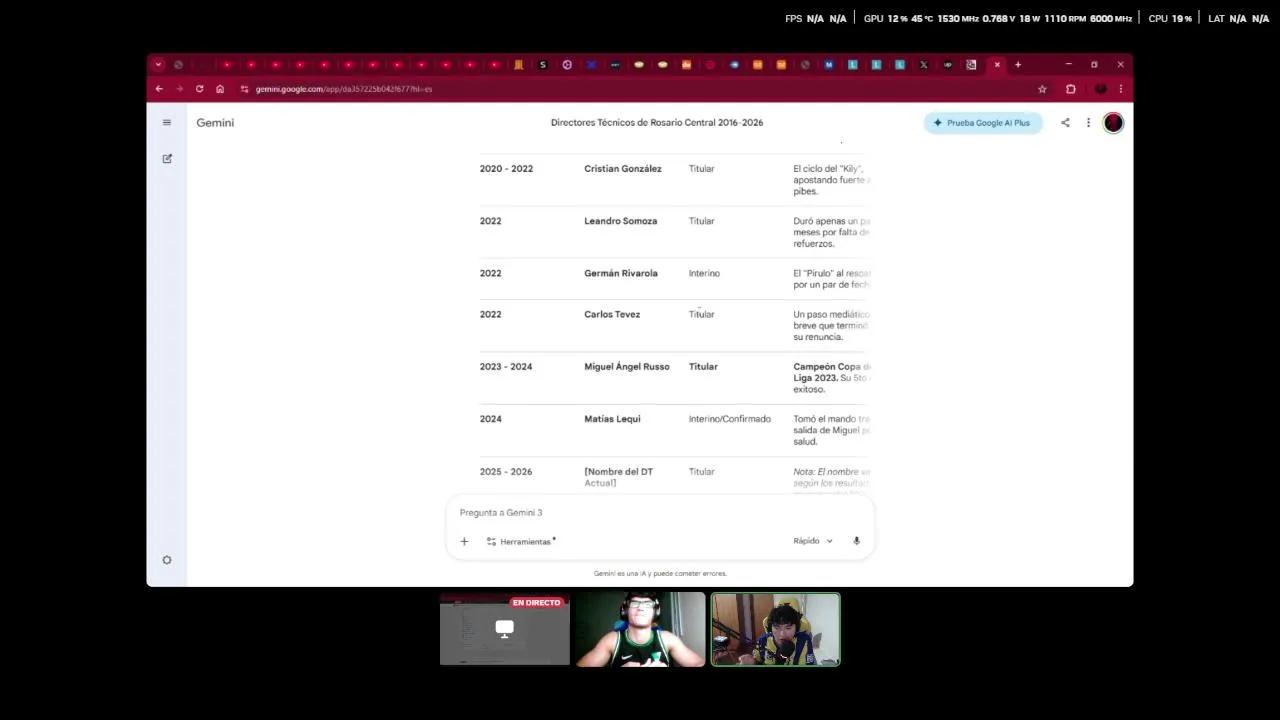Screen dimensions: 1280x720
Task: Start a new chat with pencil icon
Action: pyautogui.click(x=167, y=158)
